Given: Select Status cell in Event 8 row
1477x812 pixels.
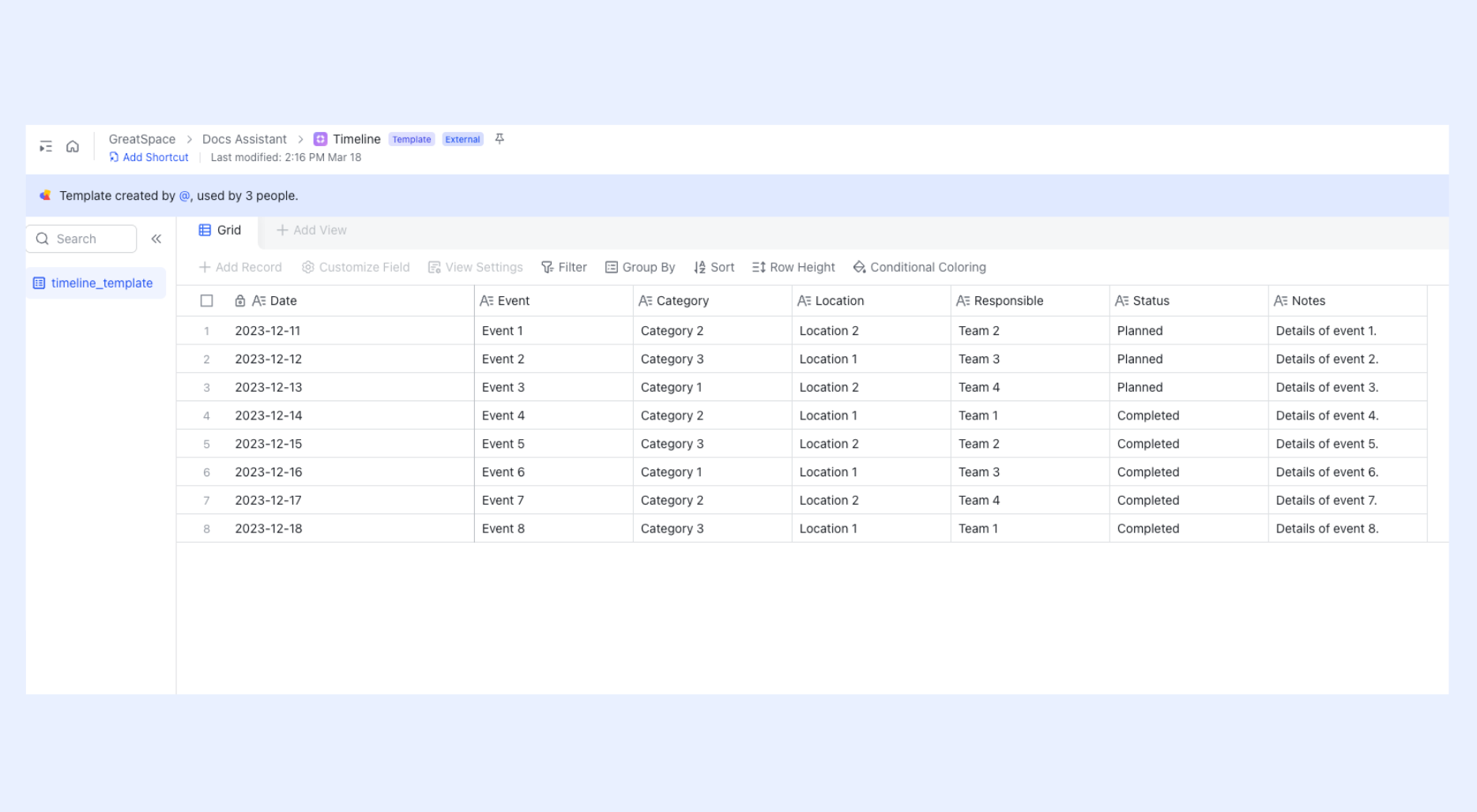Looking at the screenshot, I should (x=1189, y=528).
